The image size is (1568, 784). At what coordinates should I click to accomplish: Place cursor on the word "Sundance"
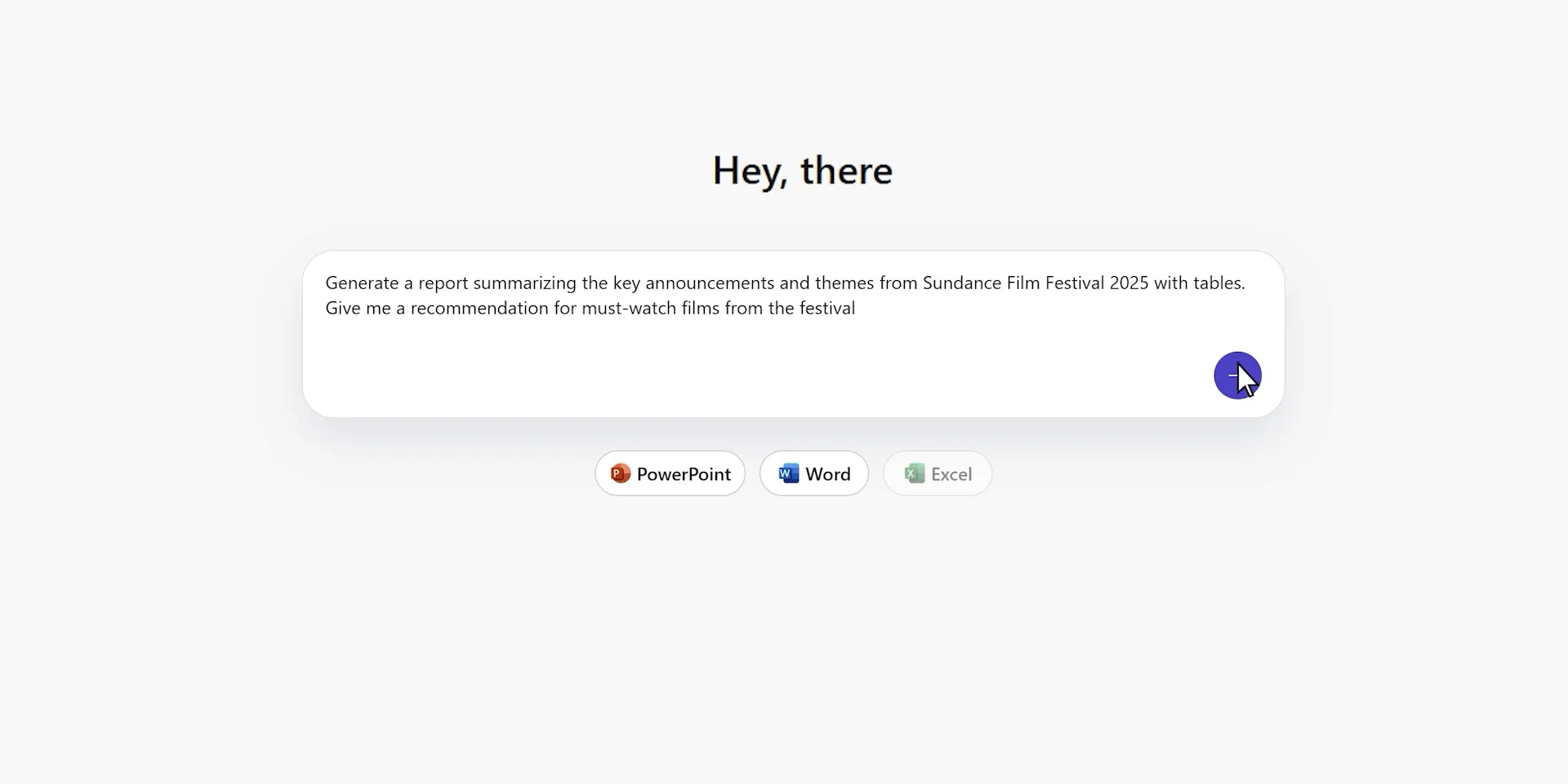click(961, 283)
